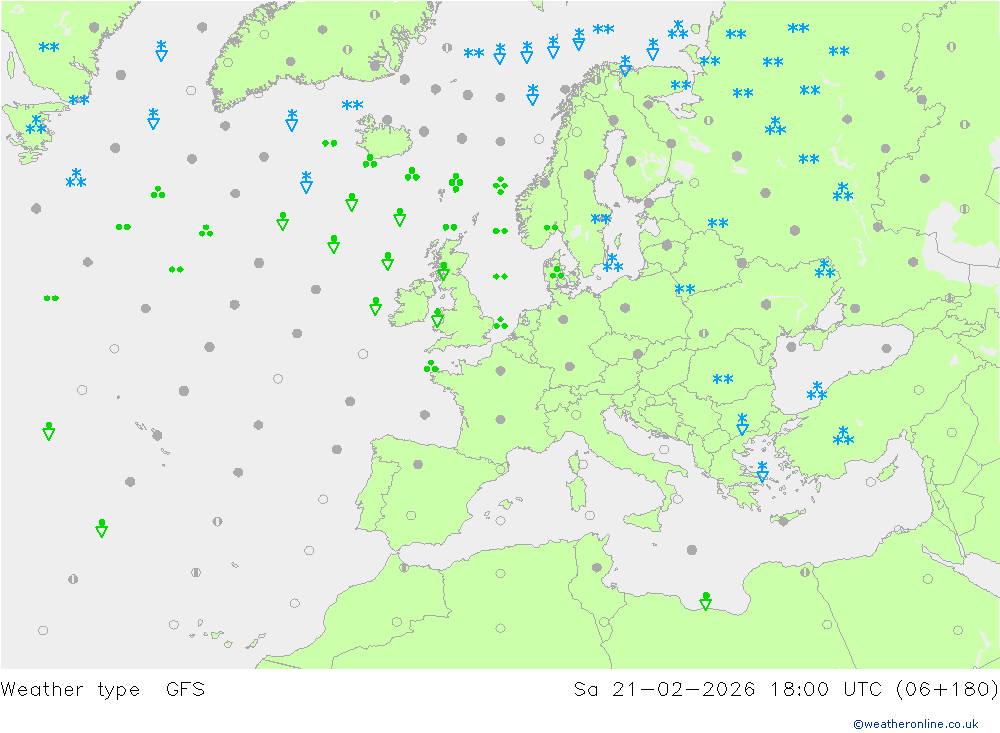Viewport: 1000px width, 733px height.
Task: Click the heavy snow symbol over northern Turkey
Action: tap(843, 436)
